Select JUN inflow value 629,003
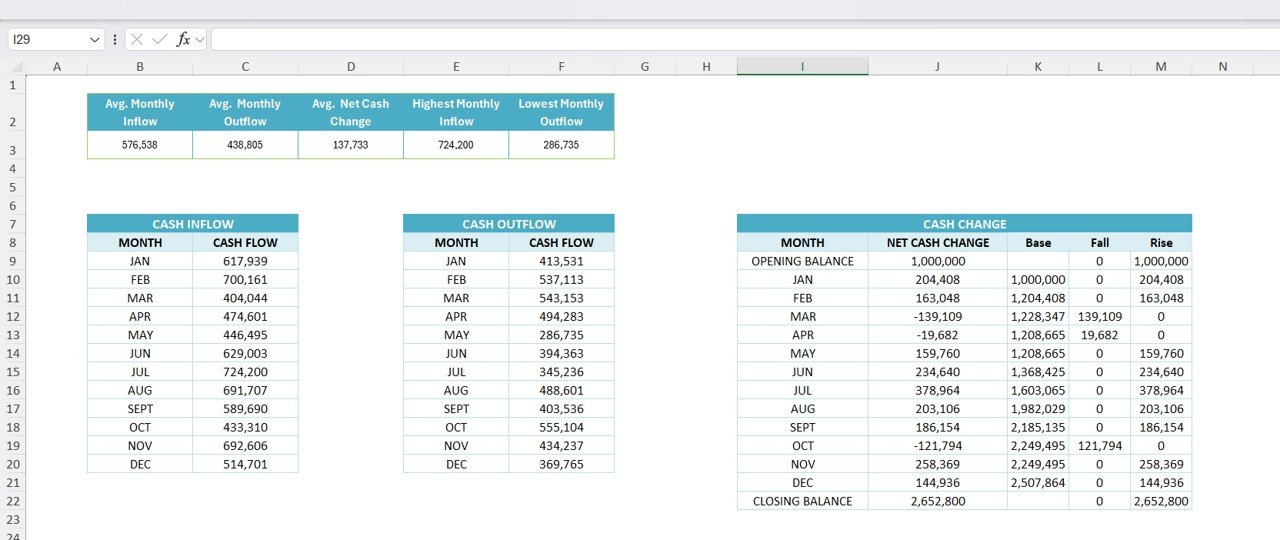Image resolution: width=1280 pixels, height=540 pixels. [x=245, y=353]
